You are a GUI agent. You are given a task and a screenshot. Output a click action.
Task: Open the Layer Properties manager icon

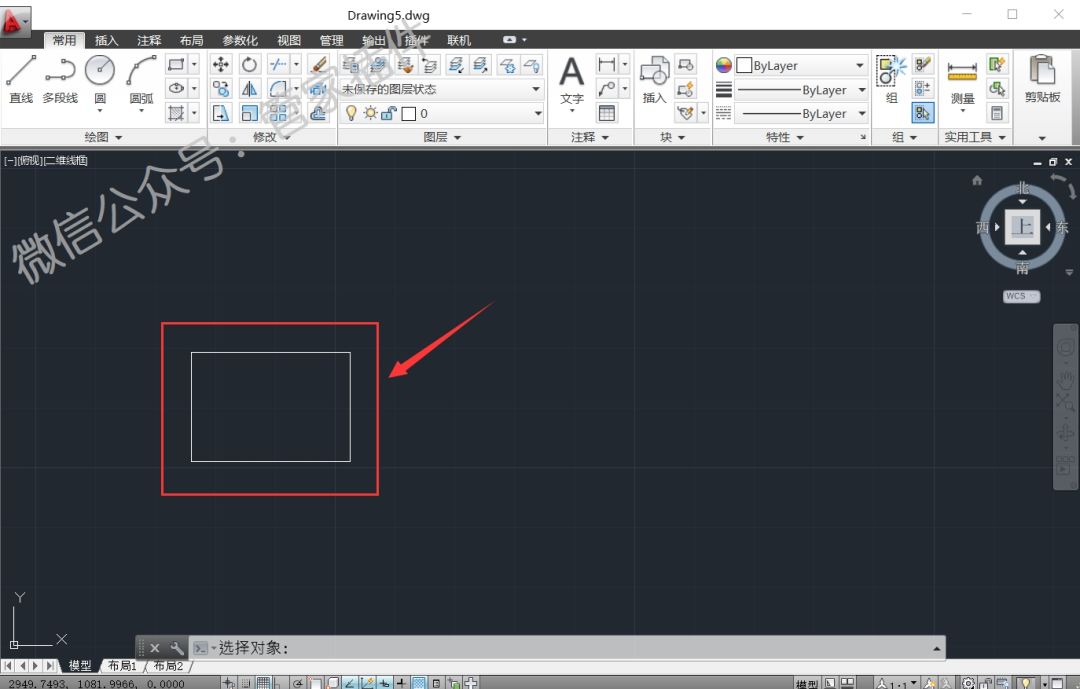[x=351, y=65]
